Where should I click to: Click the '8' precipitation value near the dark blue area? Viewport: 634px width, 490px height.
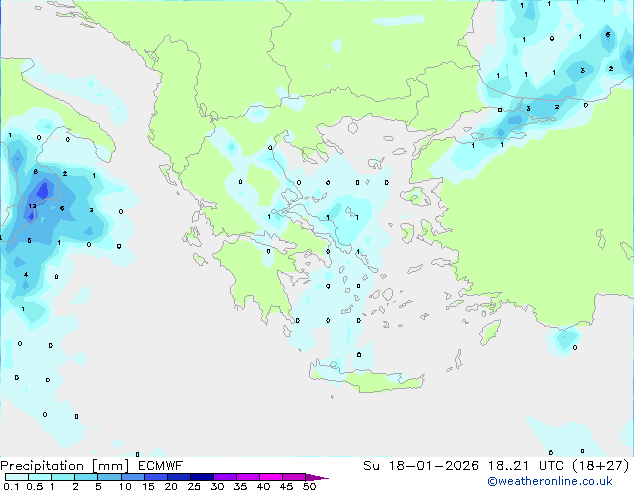pos(36,172)
